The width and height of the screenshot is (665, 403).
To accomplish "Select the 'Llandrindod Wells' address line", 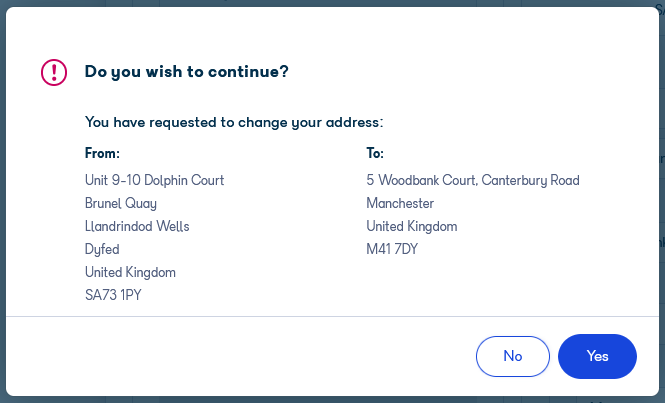I will 137,226.
